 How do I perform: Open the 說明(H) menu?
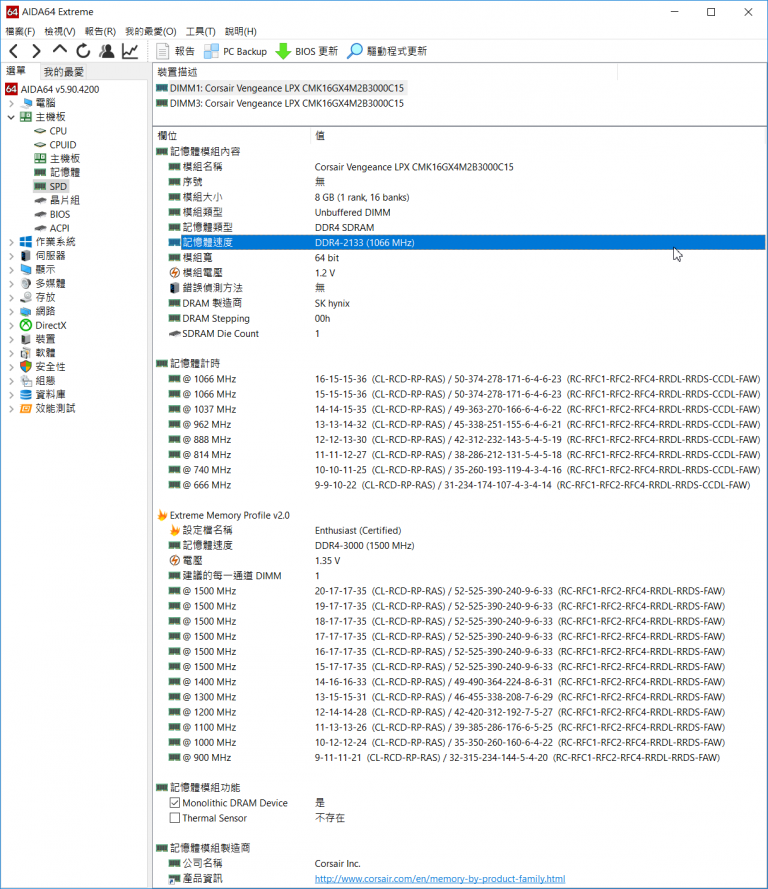click(x=241, y=31)
